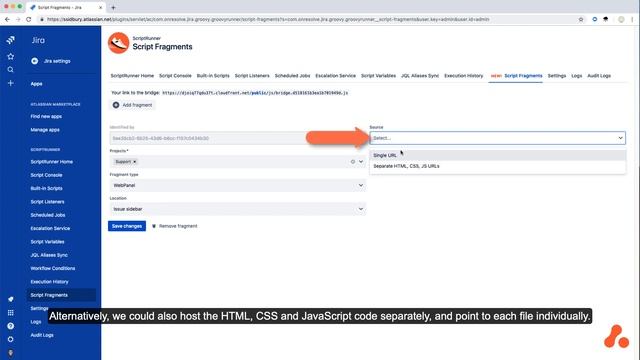Click the create plus icon in sidebar

[11, 83]
